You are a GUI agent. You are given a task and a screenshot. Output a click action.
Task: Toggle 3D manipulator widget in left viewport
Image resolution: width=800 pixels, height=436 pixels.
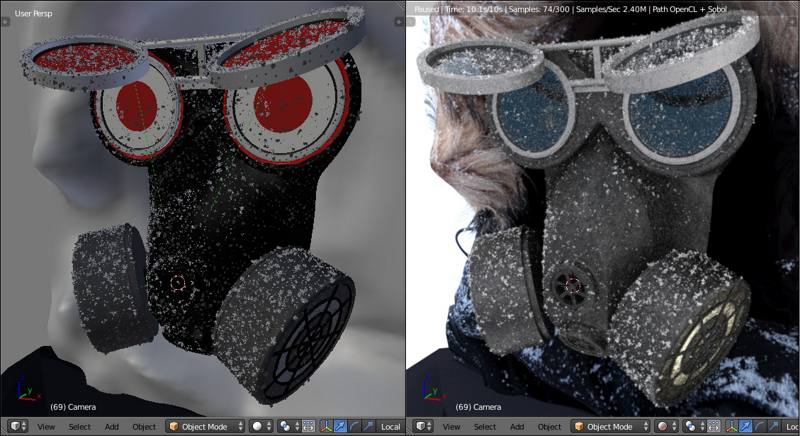pos(326,426)
